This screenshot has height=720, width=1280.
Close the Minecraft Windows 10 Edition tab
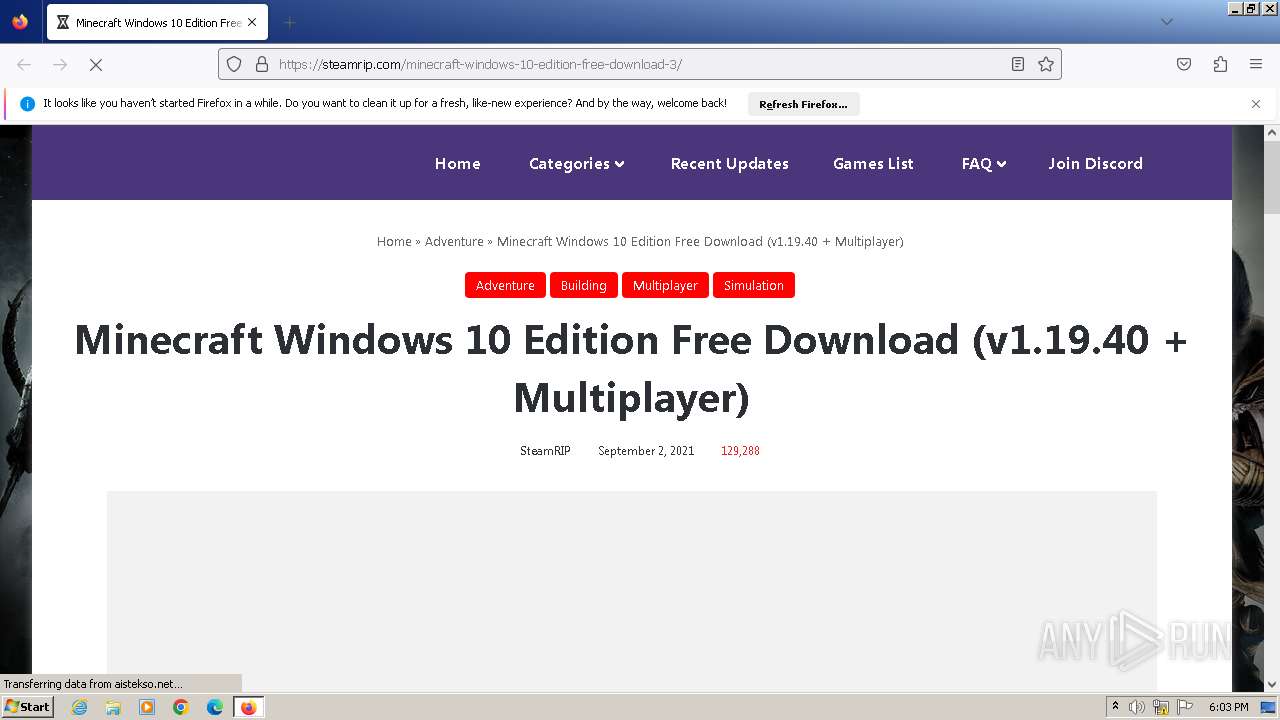(x=252, y=22)
